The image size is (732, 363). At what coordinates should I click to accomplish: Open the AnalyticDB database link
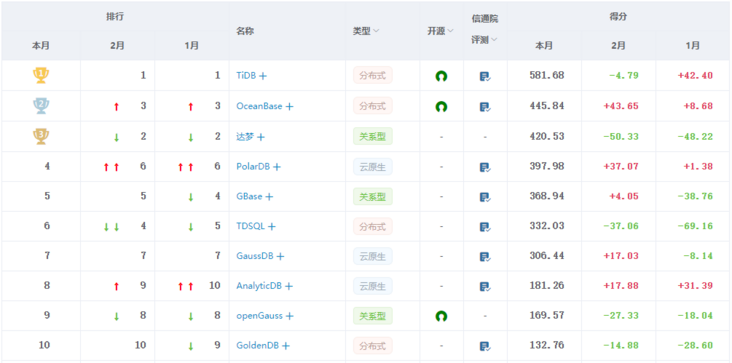(259, 286)
